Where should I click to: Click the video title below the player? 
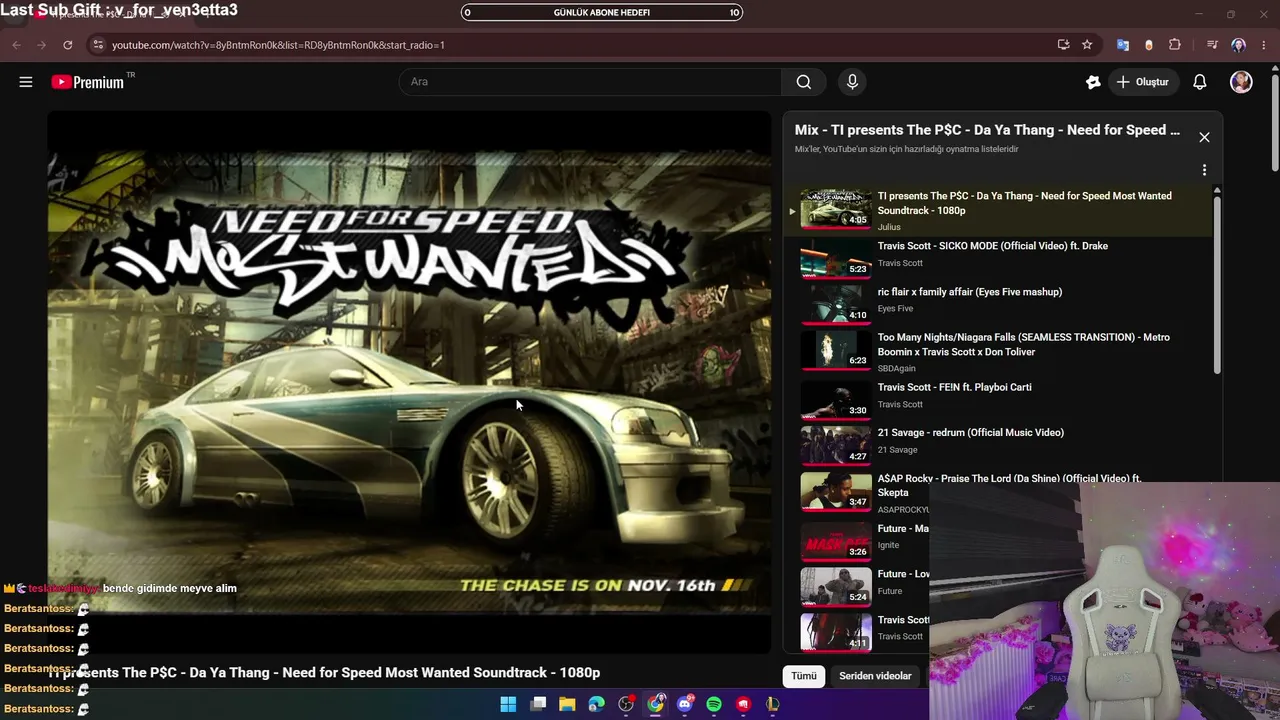[324, 673]
